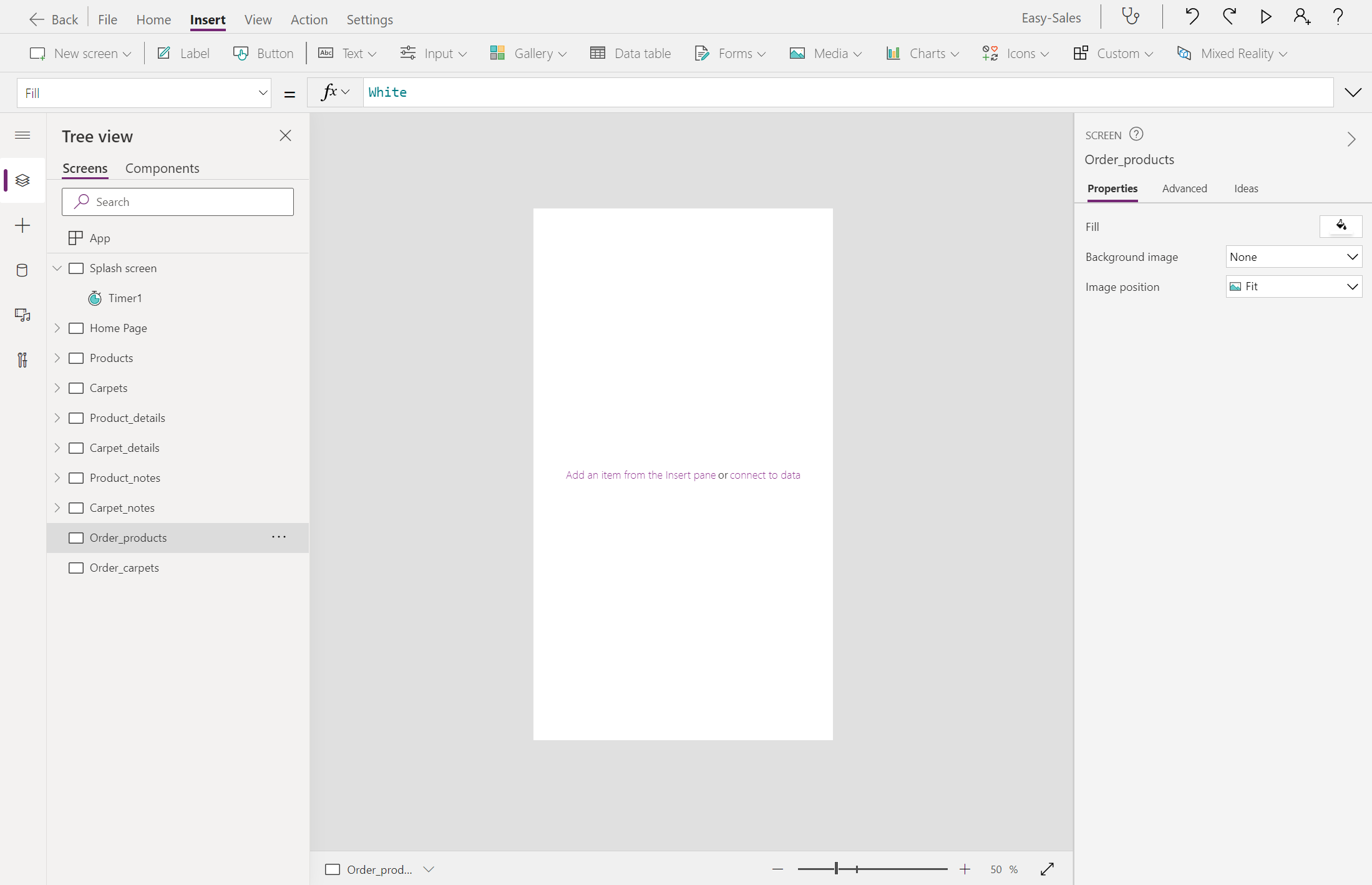1372x885 pixels.
Task: Click the Data table button
Action: [x=631, y=54]
